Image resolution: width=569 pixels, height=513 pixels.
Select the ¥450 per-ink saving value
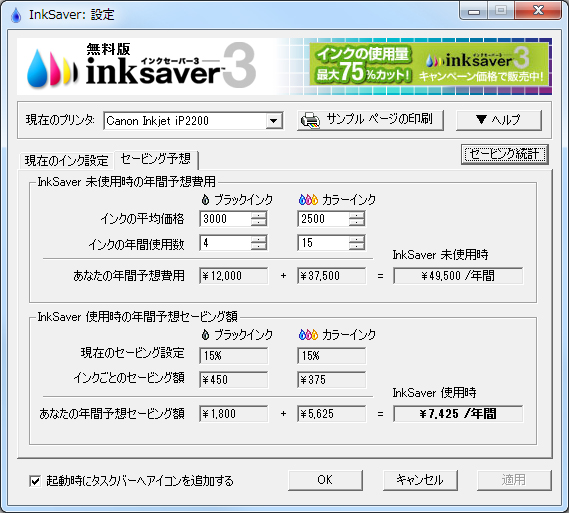pyautogui.click(x=234, y=379)
